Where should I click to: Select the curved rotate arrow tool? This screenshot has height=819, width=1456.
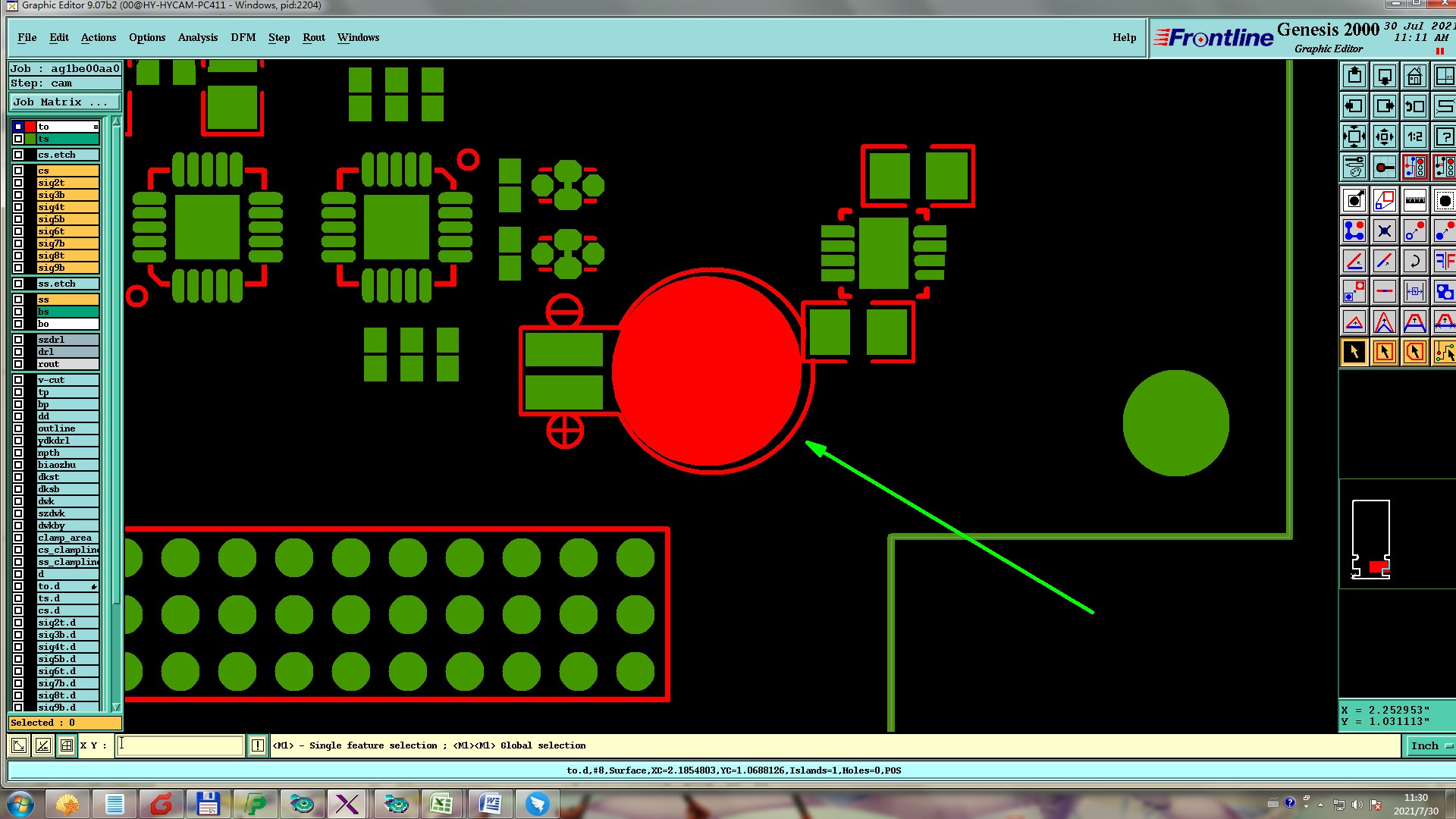tap(1414, 261)
